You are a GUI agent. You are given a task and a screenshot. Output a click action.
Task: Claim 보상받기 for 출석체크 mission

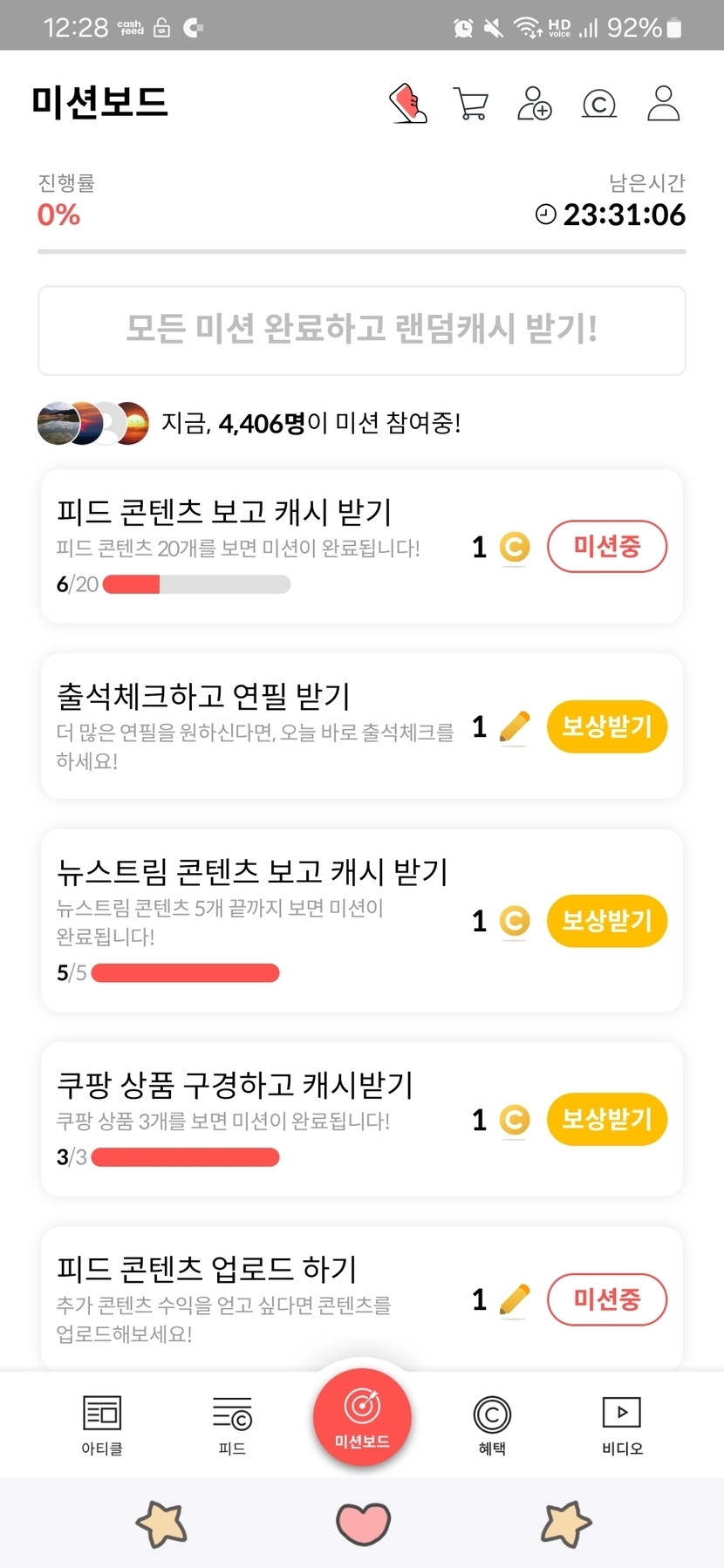[606, 726]
